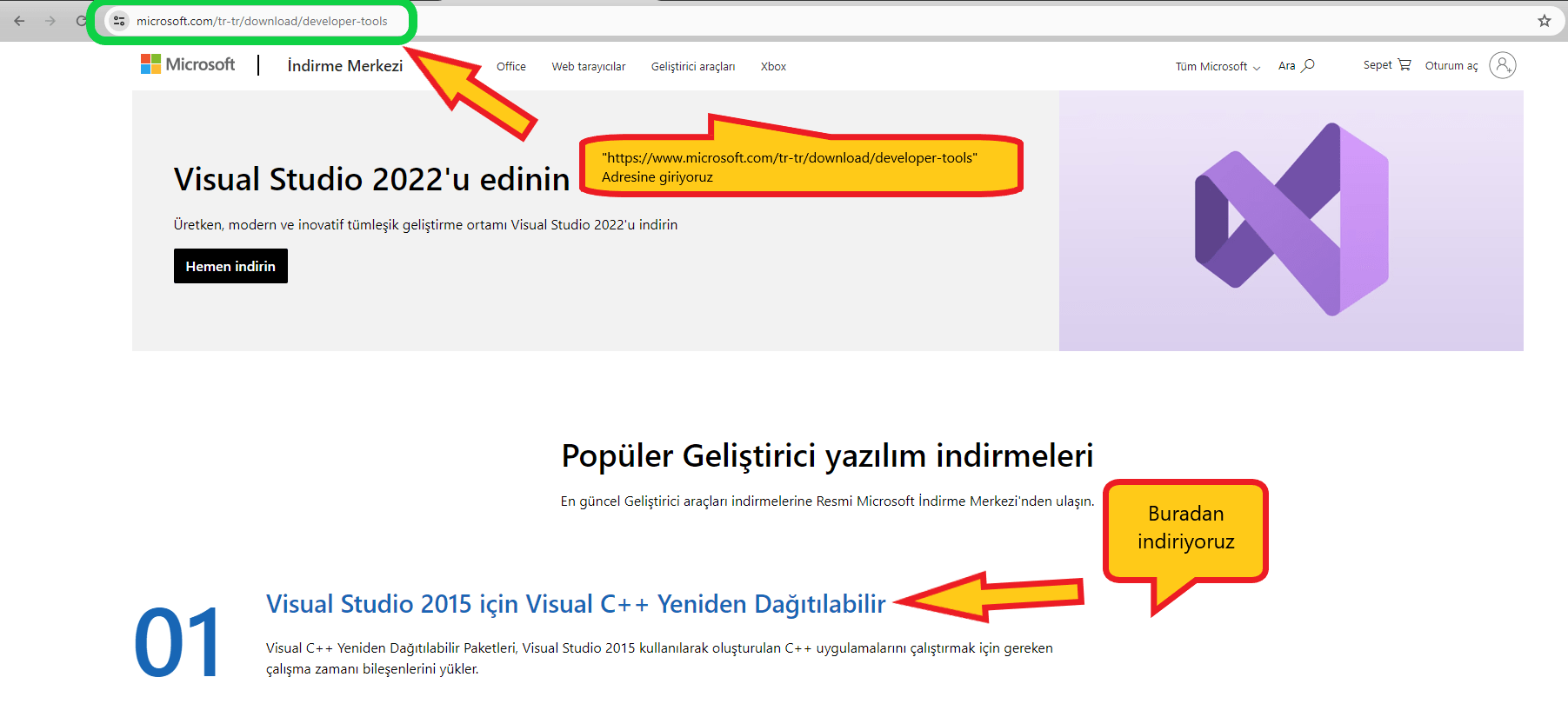
Task: Go to the Geliştirici araçları nav item
Action: coord(692,67)
